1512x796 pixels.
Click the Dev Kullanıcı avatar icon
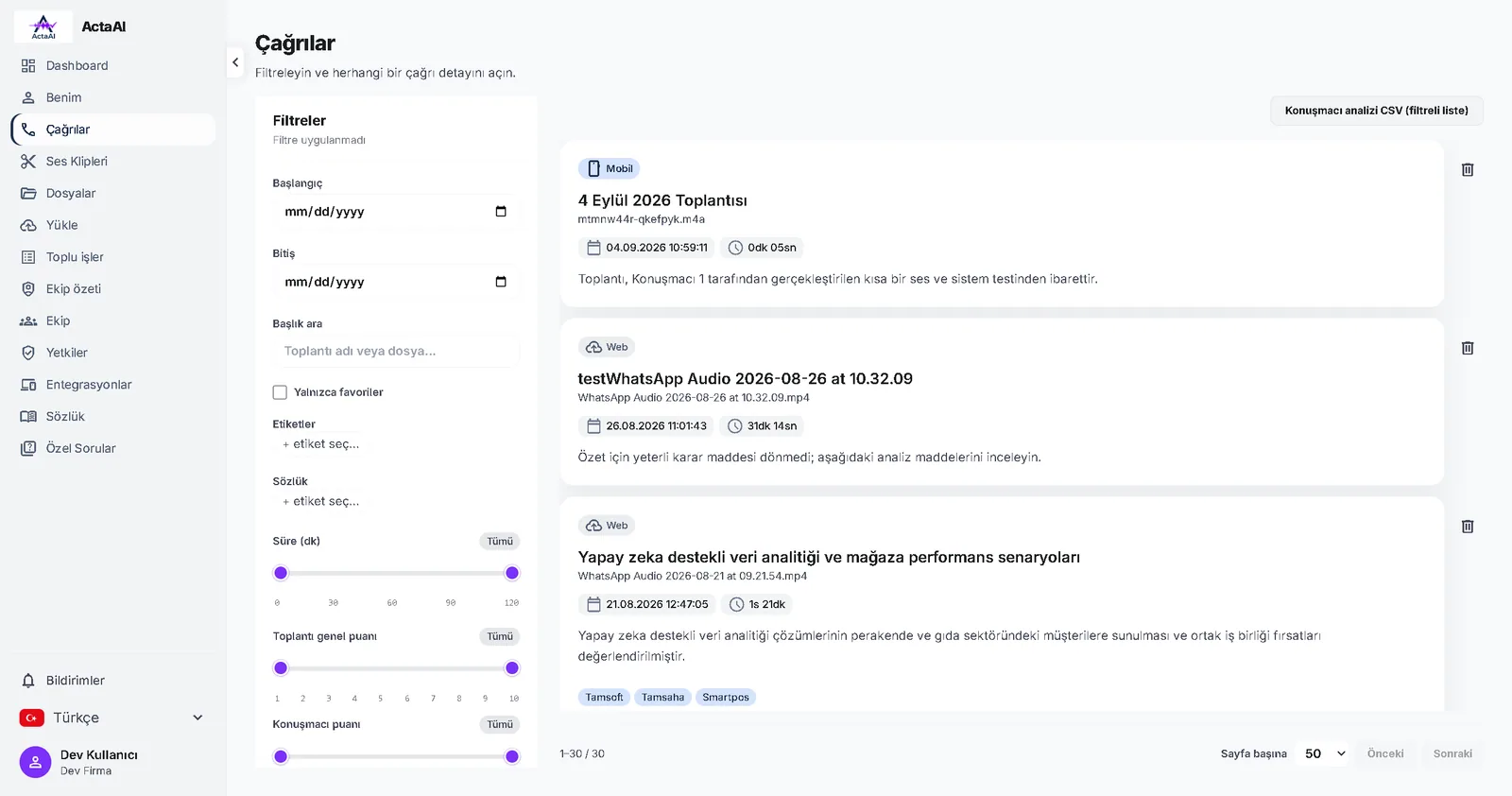pos(35,762)
